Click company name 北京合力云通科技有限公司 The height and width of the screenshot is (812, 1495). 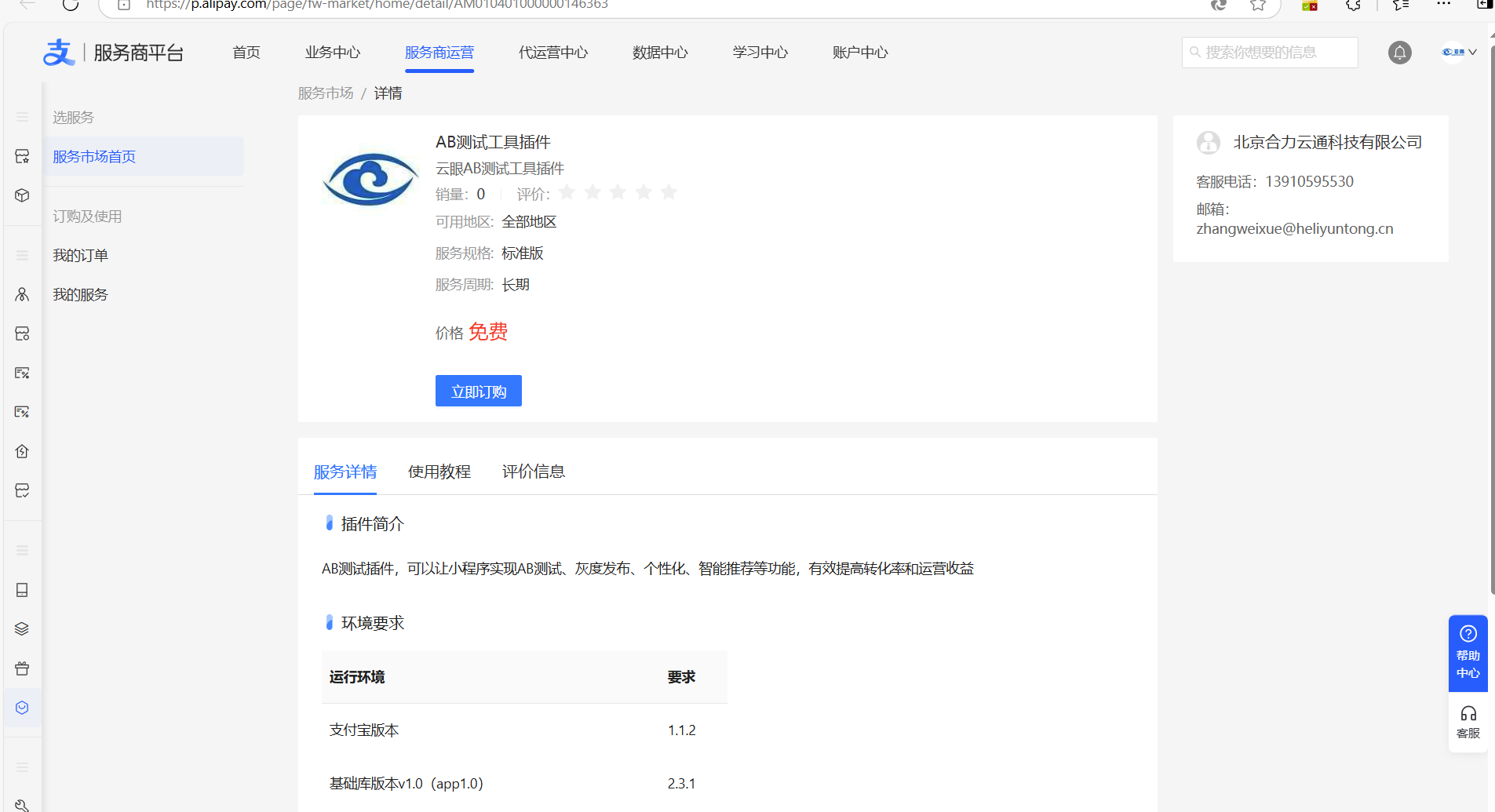tap(1328, 142)
